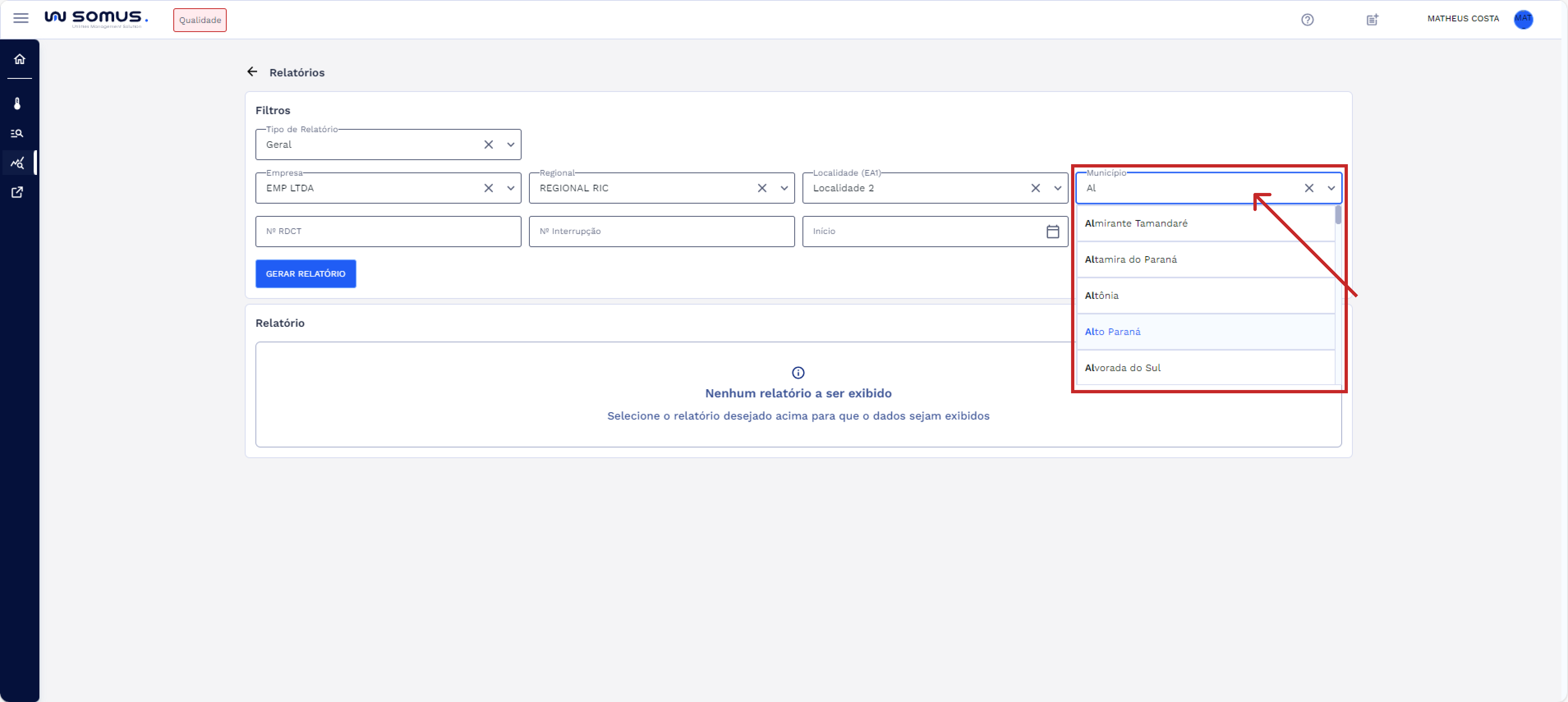Go back using the Relatórios arrow
1568x702 pixels.
(252, 72)
